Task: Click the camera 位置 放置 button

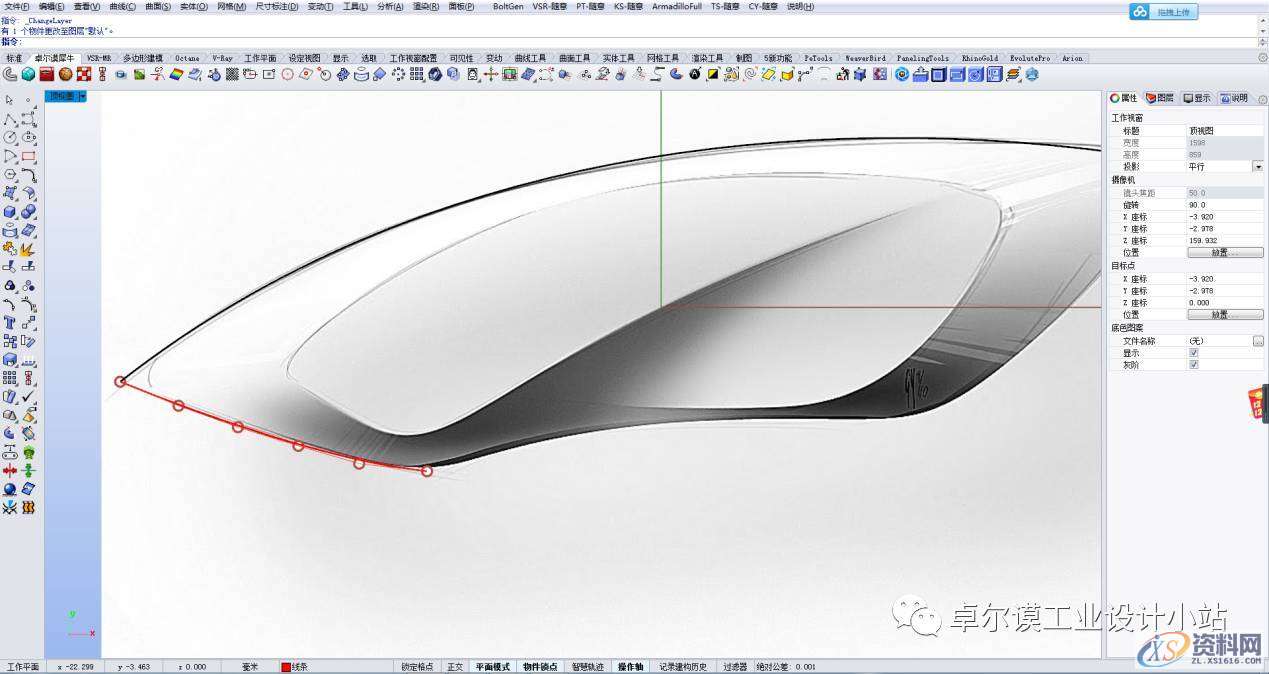Action: (1224, 253)
